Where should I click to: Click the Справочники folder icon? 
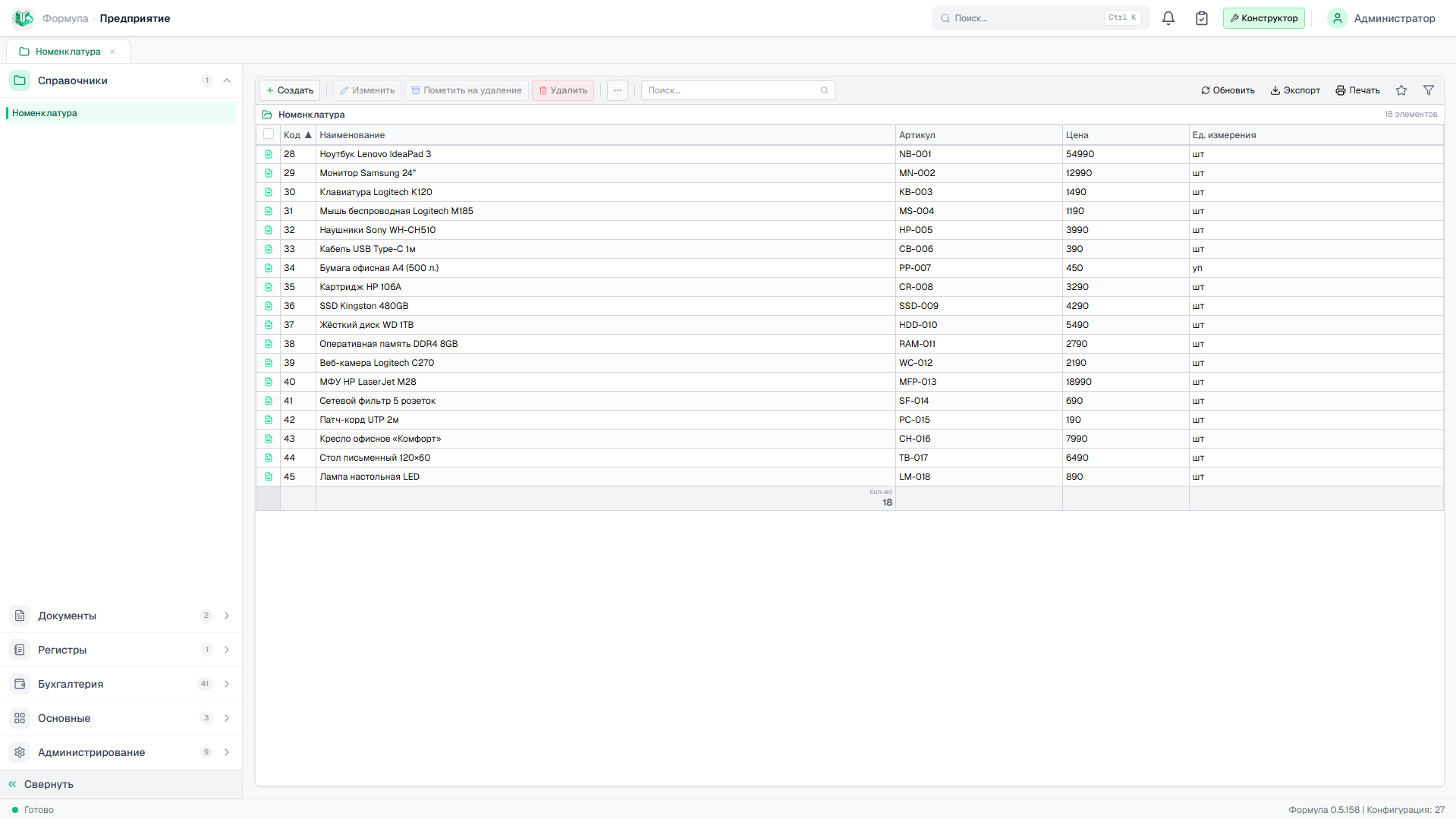[x=20, y=80]
